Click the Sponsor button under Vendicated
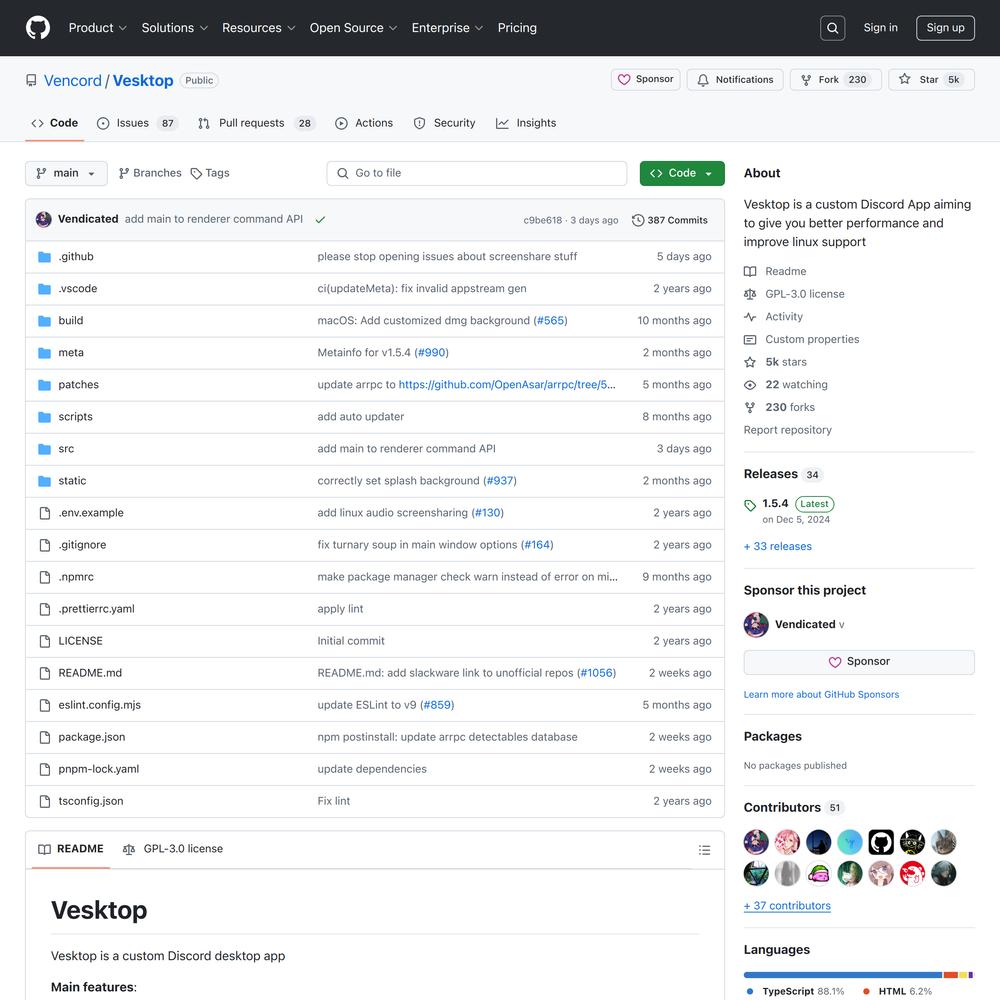 click(x=859, y=662)
